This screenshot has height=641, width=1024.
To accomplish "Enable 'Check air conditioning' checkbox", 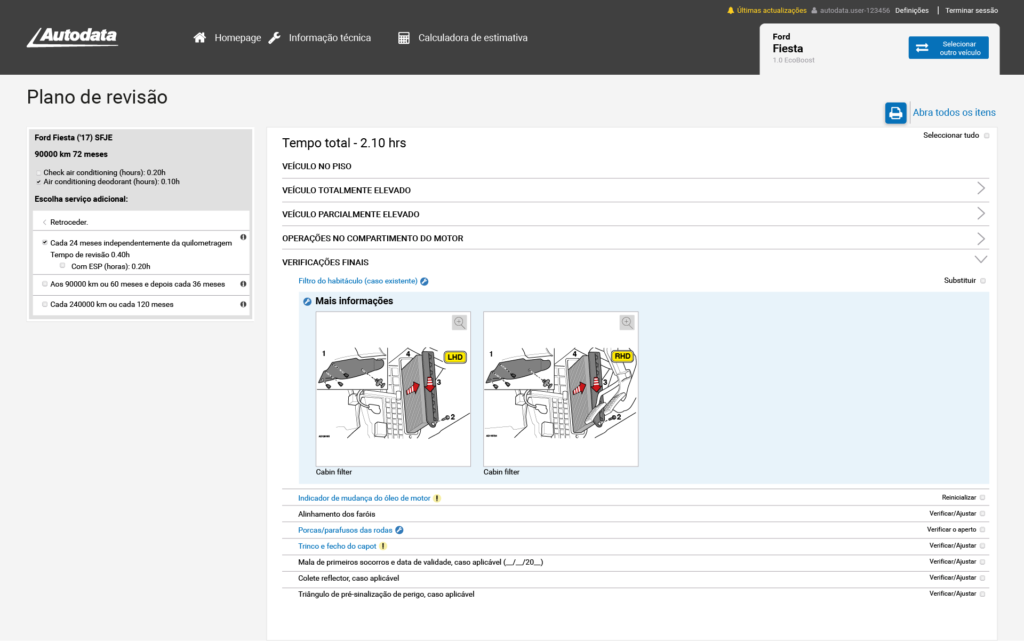I will (x=39, y=173).
